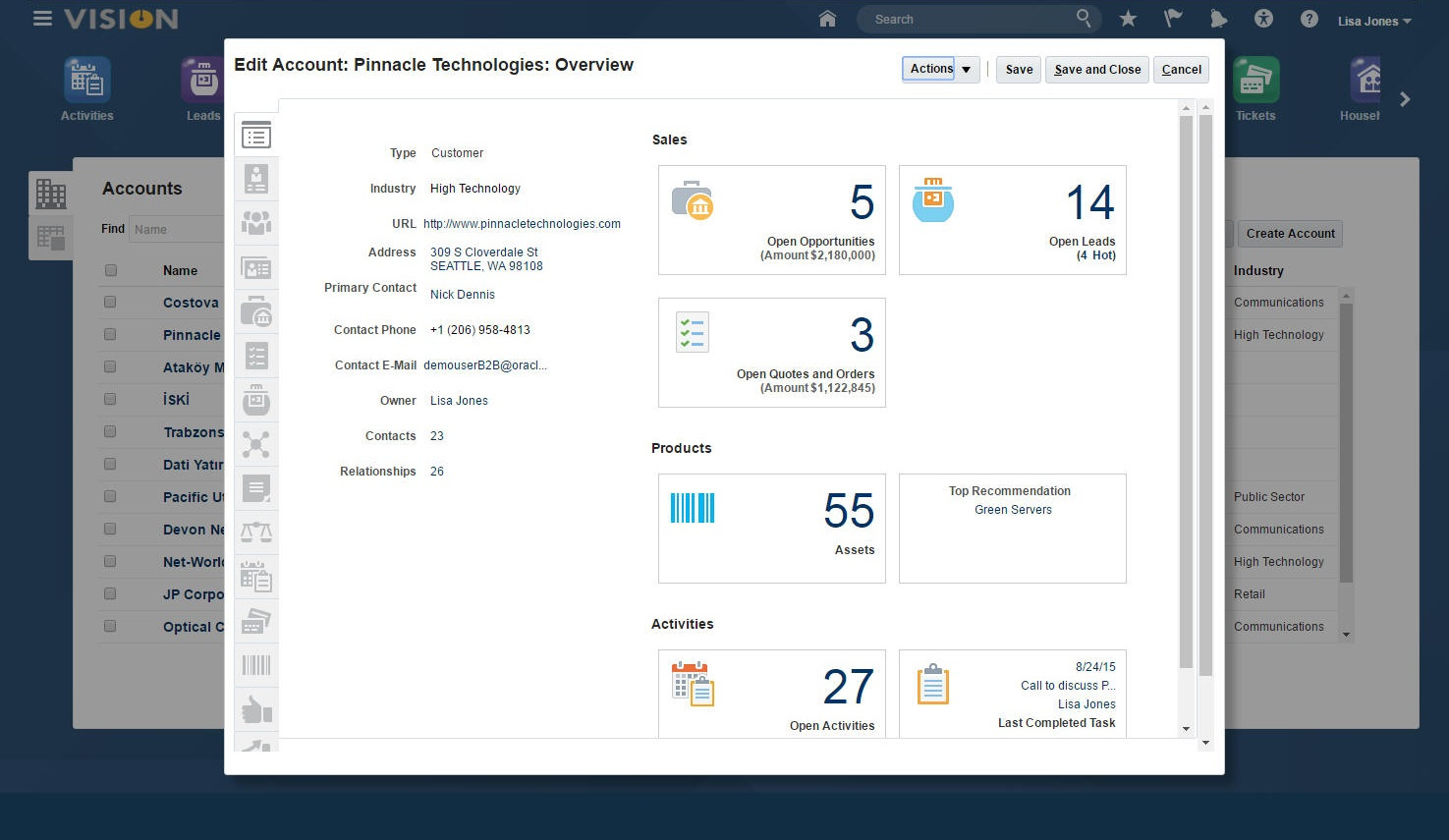The height and width of the screenshot is (840, 1449).
Task: Open the Profile badge tab in the sidebar
Action: click(x=256, y=179)
